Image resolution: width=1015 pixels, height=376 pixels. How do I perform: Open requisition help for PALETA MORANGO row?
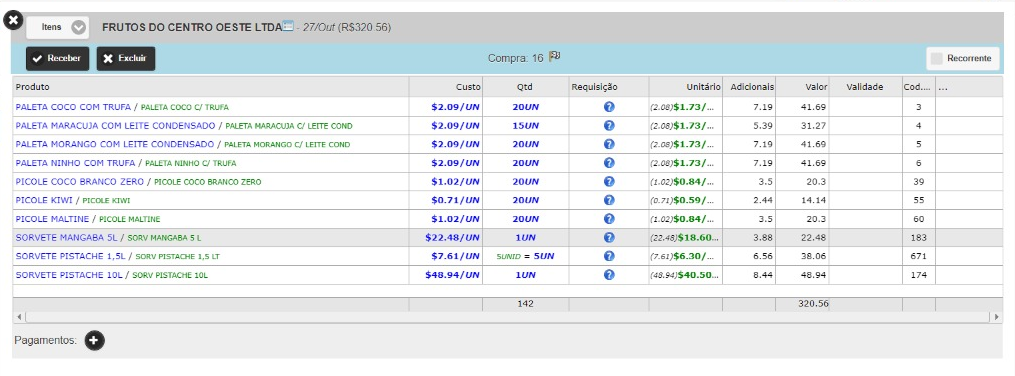(609, 144)
